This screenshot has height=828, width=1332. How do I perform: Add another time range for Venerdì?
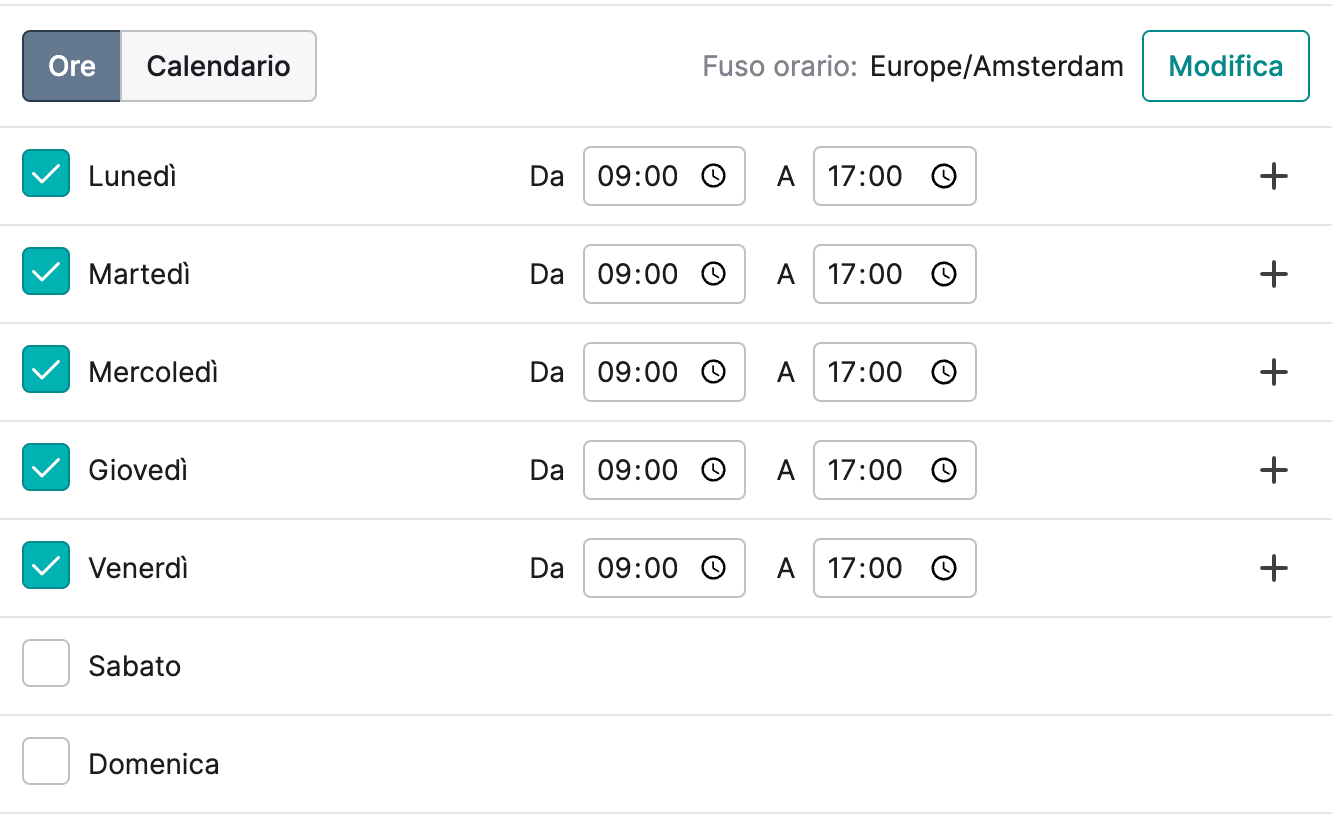click(1273, 568)
